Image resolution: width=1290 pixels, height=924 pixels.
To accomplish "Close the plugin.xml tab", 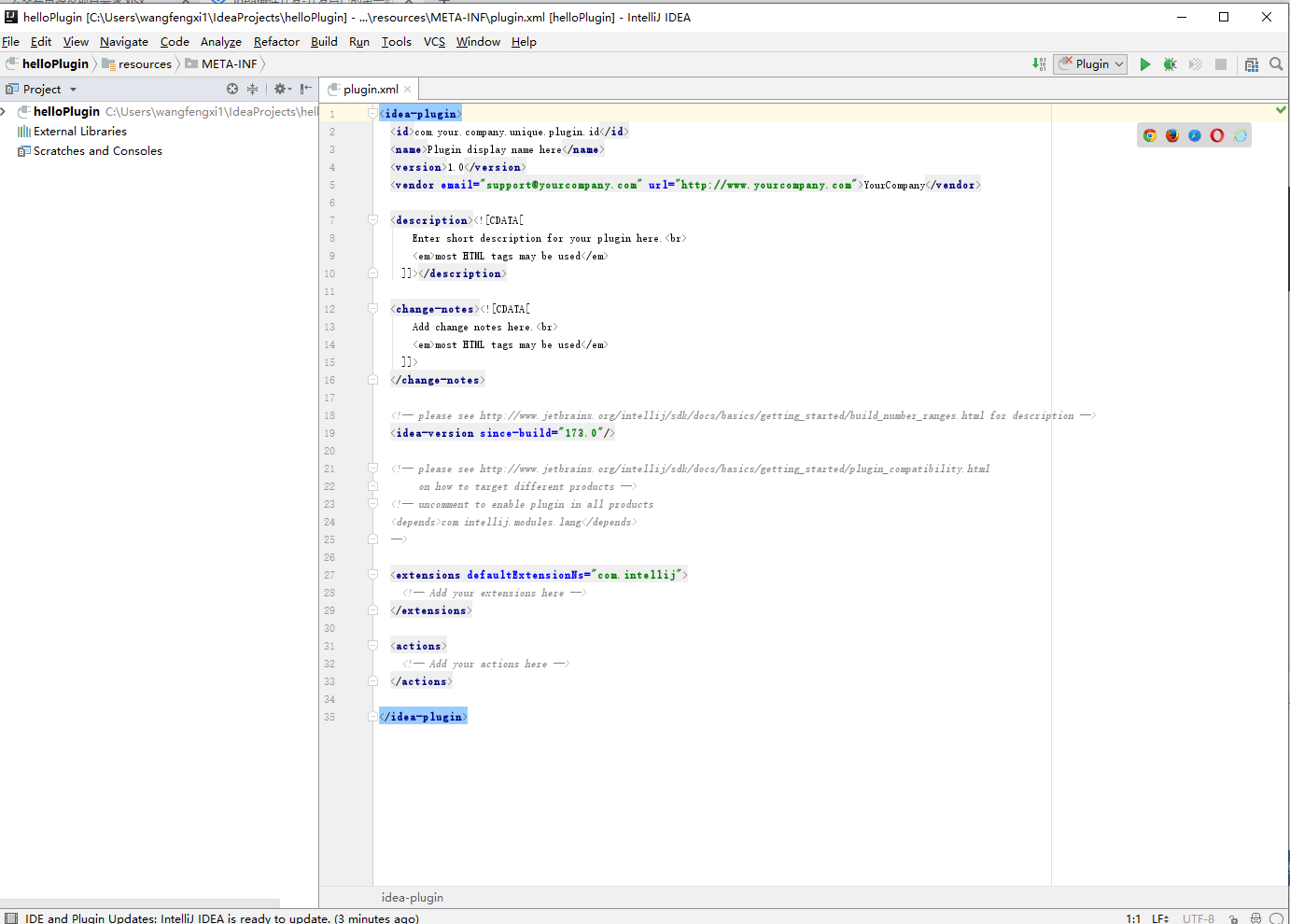I will pos(407,90).
